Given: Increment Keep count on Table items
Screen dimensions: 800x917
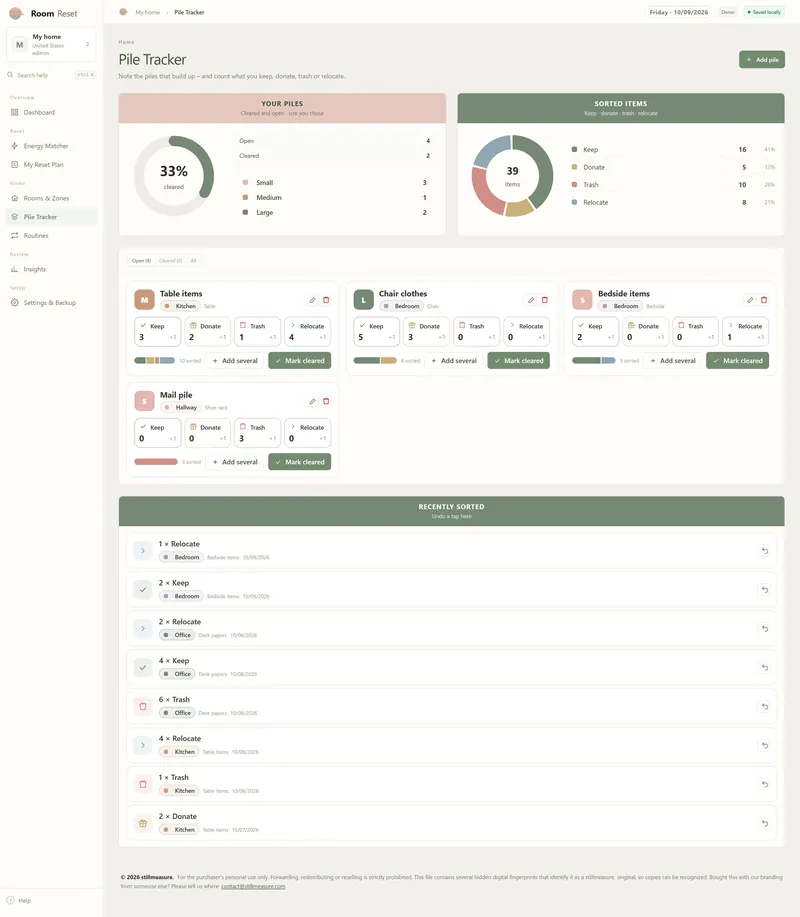Looking at the screenshot, I should click(157, 332).
